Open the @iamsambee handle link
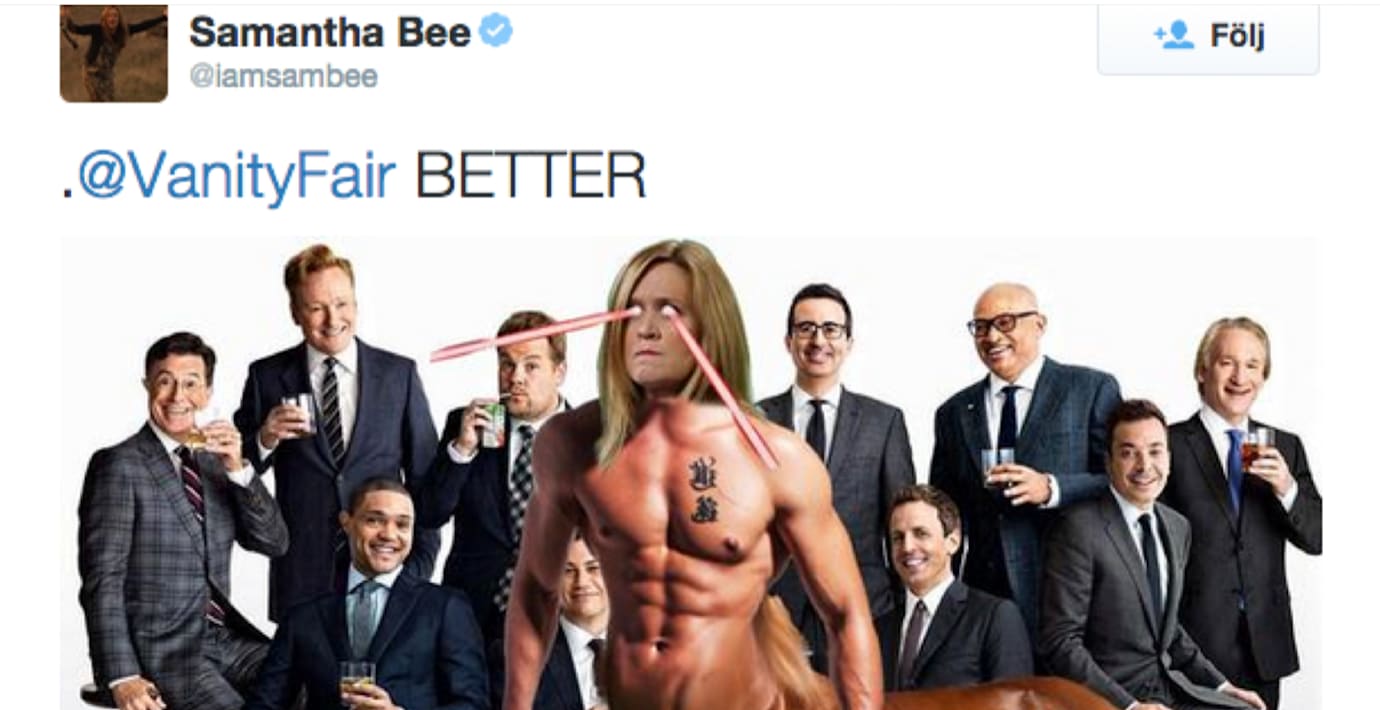This screenshot has height=710, width=1380. [283, 77]
